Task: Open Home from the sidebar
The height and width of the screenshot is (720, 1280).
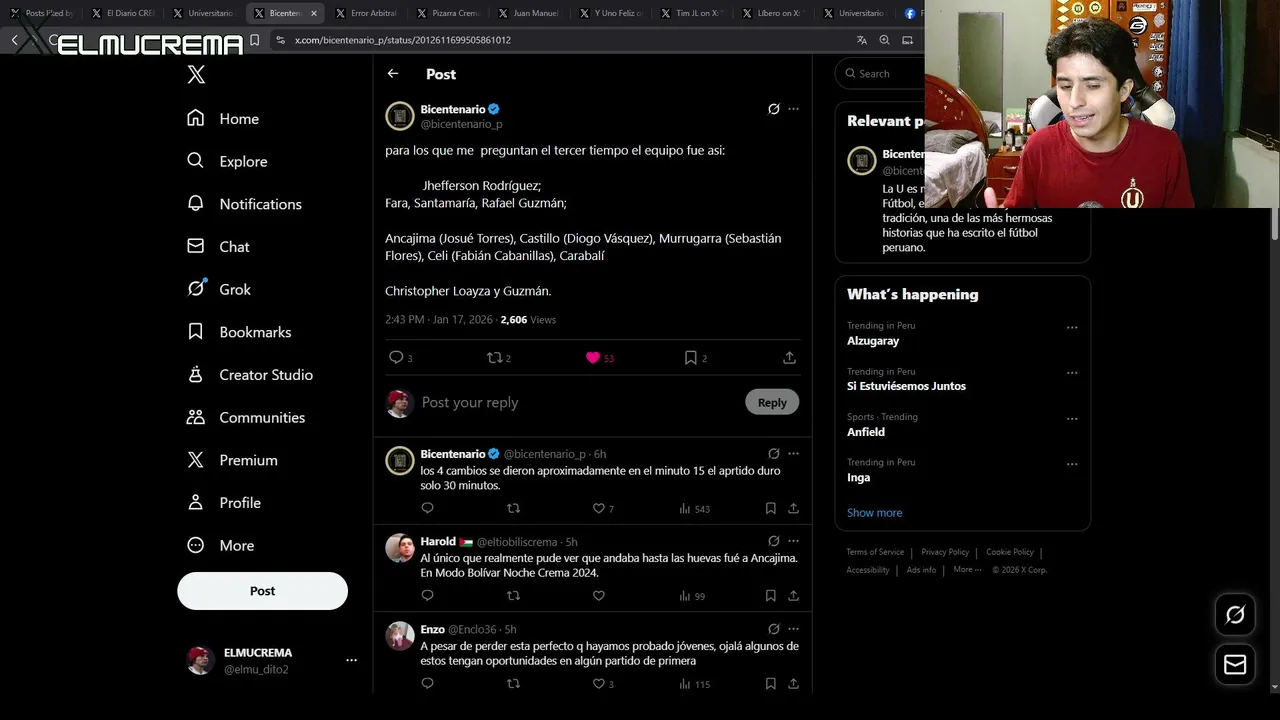Action: coord(223,118)
